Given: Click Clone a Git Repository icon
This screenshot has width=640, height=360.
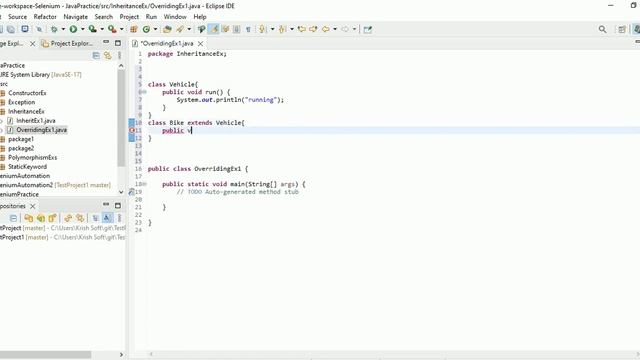Looking at the screenshot, I should (x=40, y=218).
